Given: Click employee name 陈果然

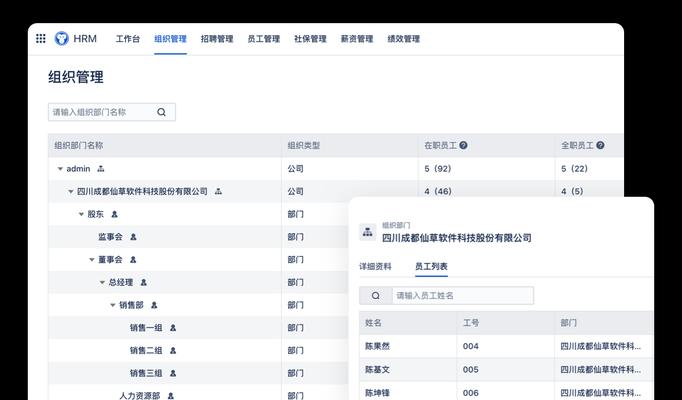Looking at the screenshot, I should (378, 347).
